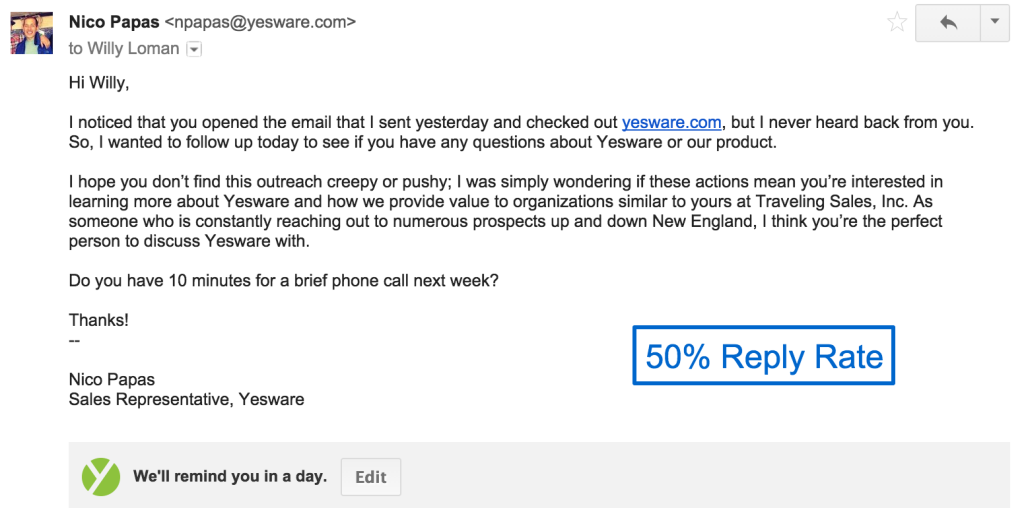Click the green Yesware logo icon
The image size is (1024, 508).
pyautogui.click(x=100, y=477)
